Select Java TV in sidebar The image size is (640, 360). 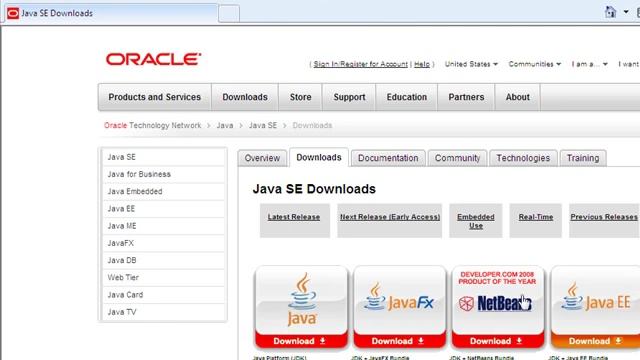click(x=163, y=312)
